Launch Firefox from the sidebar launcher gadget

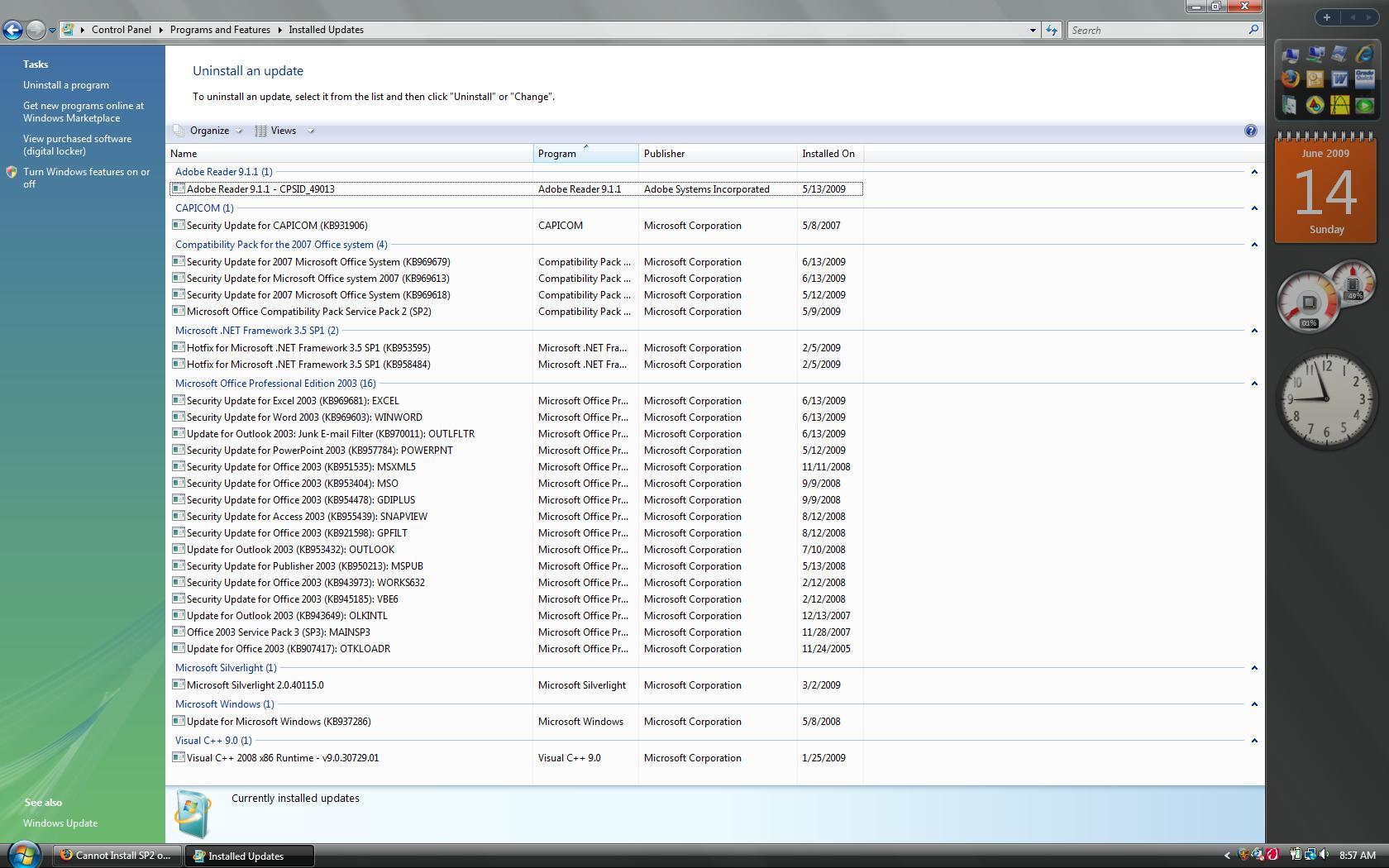[x=1290, y=79]
